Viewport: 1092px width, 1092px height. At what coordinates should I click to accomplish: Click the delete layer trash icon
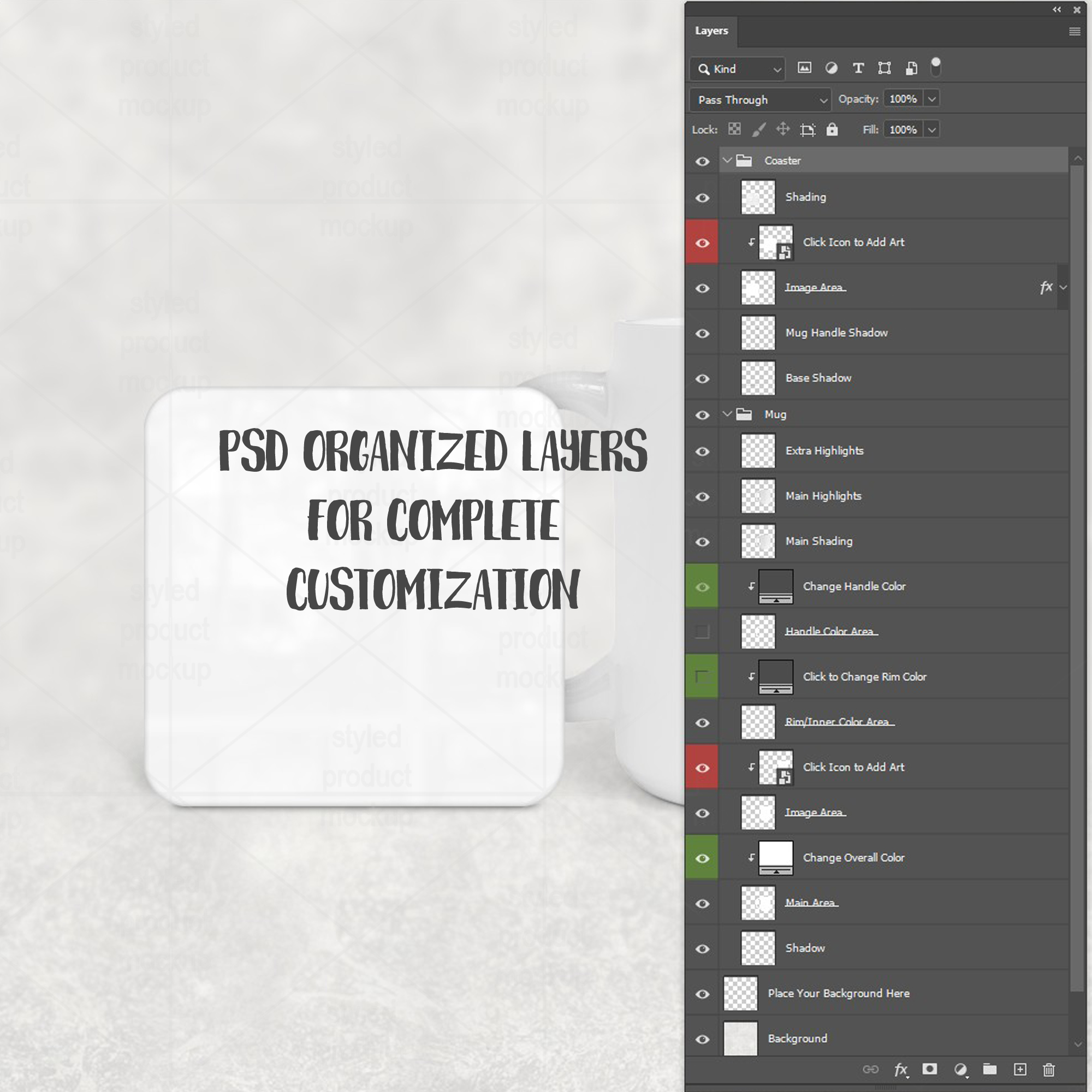(1048, 1069)
